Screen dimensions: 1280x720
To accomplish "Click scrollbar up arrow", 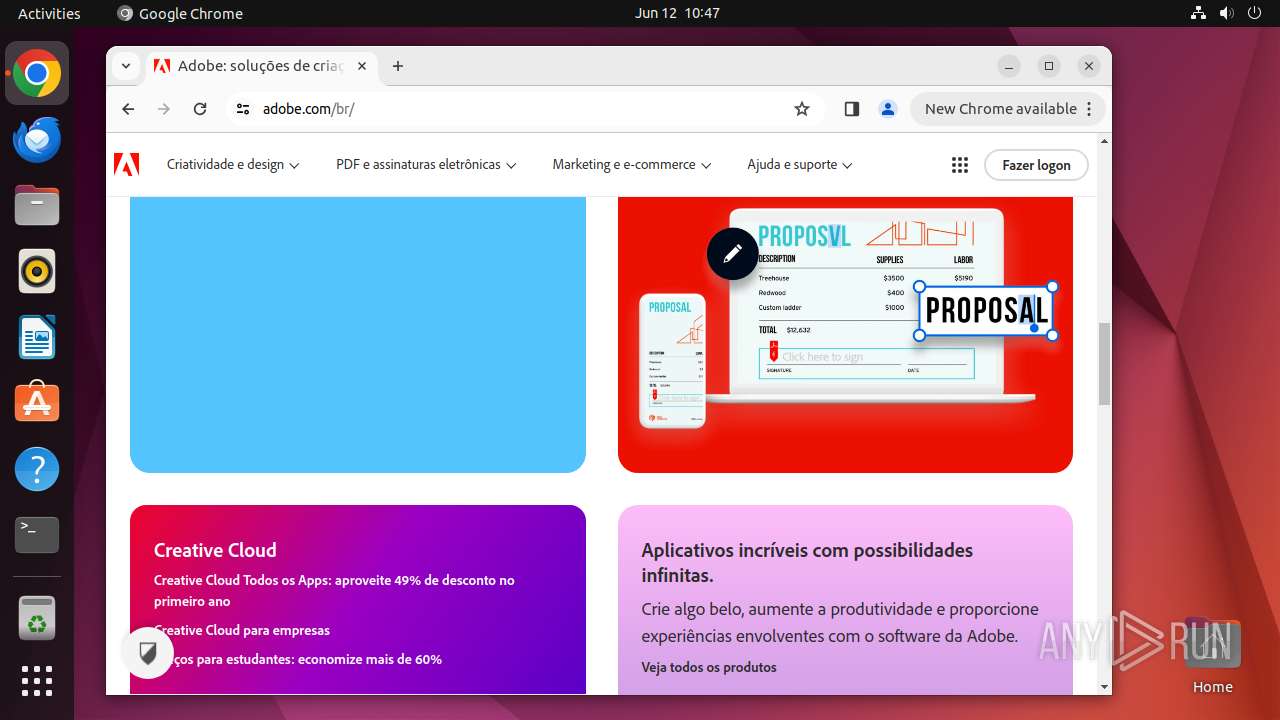I will [x=1104, y=141].
